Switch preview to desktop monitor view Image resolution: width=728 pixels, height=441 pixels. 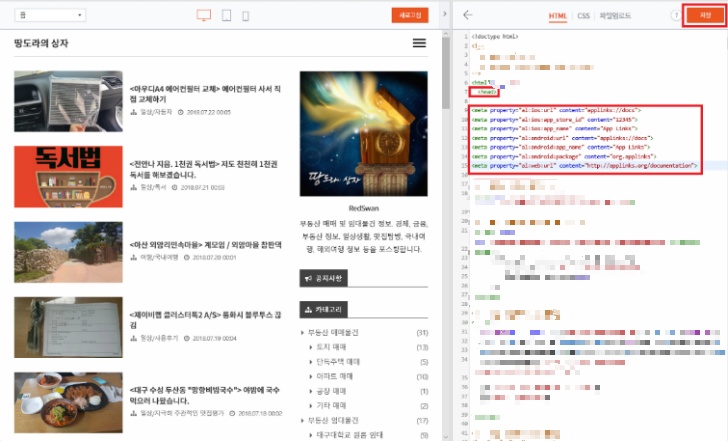tap(203, 15)
